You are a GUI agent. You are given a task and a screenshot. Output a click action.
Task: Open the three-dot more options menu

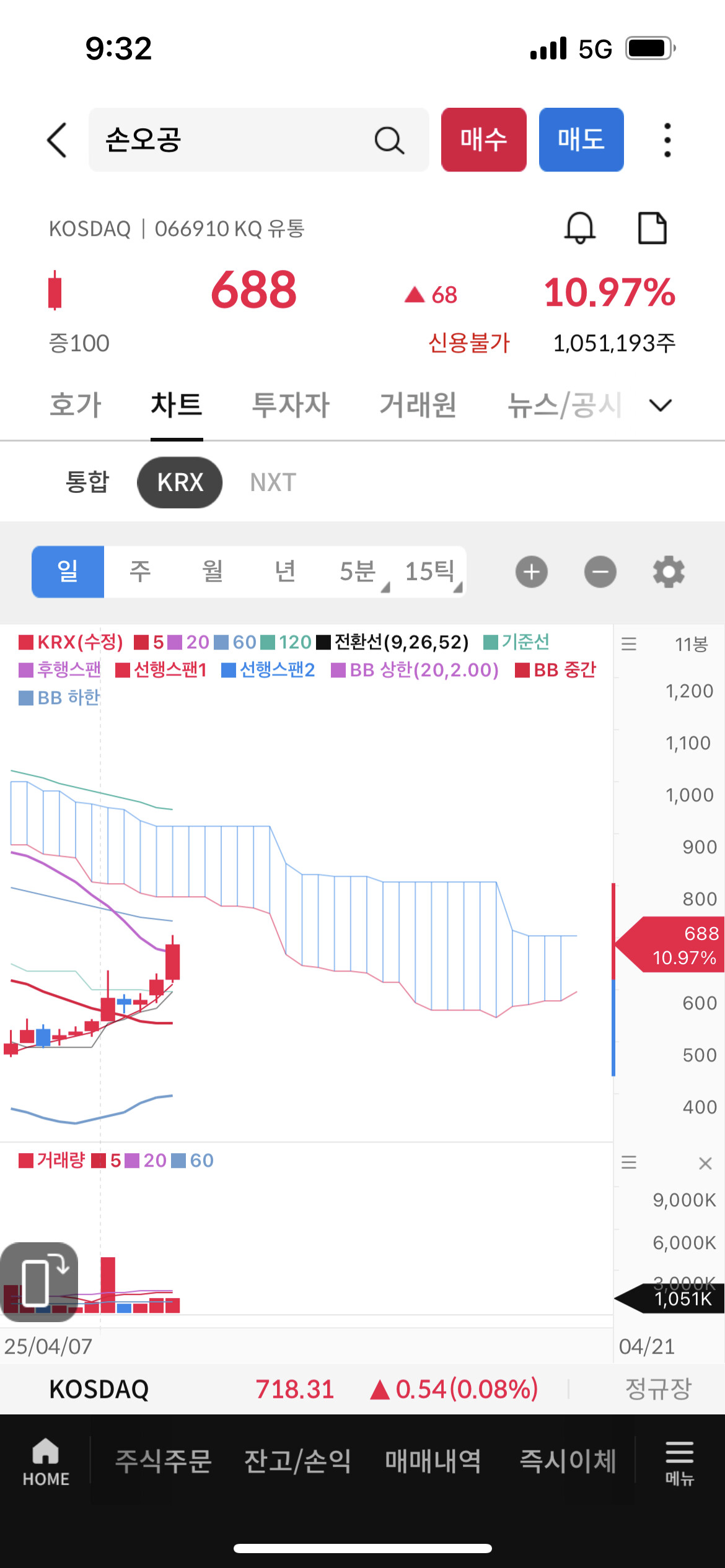[x=667, y=140]
